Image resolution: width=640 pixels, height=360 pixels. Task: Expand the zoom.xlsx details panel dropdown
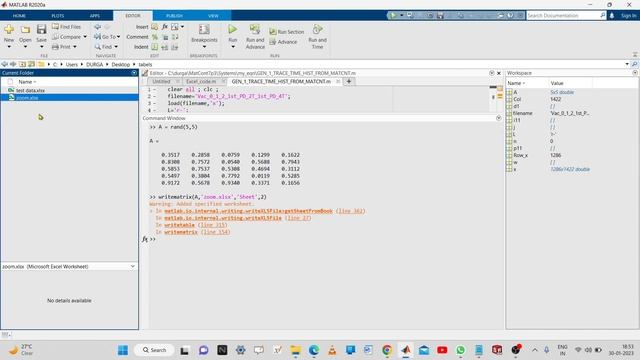click(133, 266)
